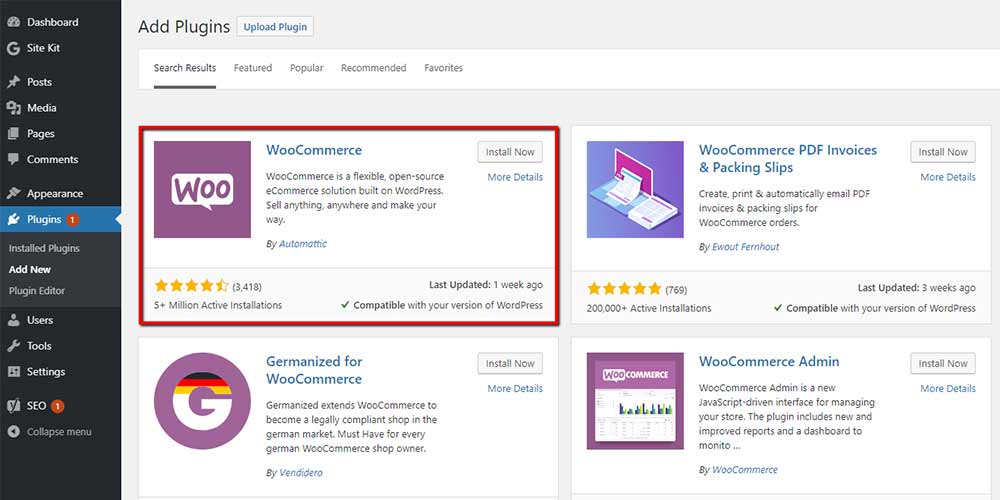Click the PDF Invoices plugin thumbnail
1000x500 pixels.
[635, 189]
